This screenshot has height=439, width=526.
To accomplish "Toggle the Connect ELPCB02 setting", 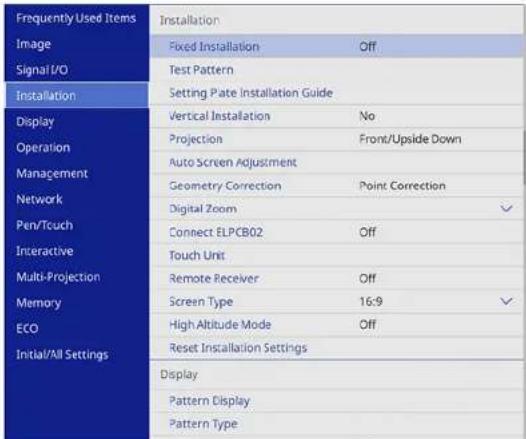I will pos(337,232).
